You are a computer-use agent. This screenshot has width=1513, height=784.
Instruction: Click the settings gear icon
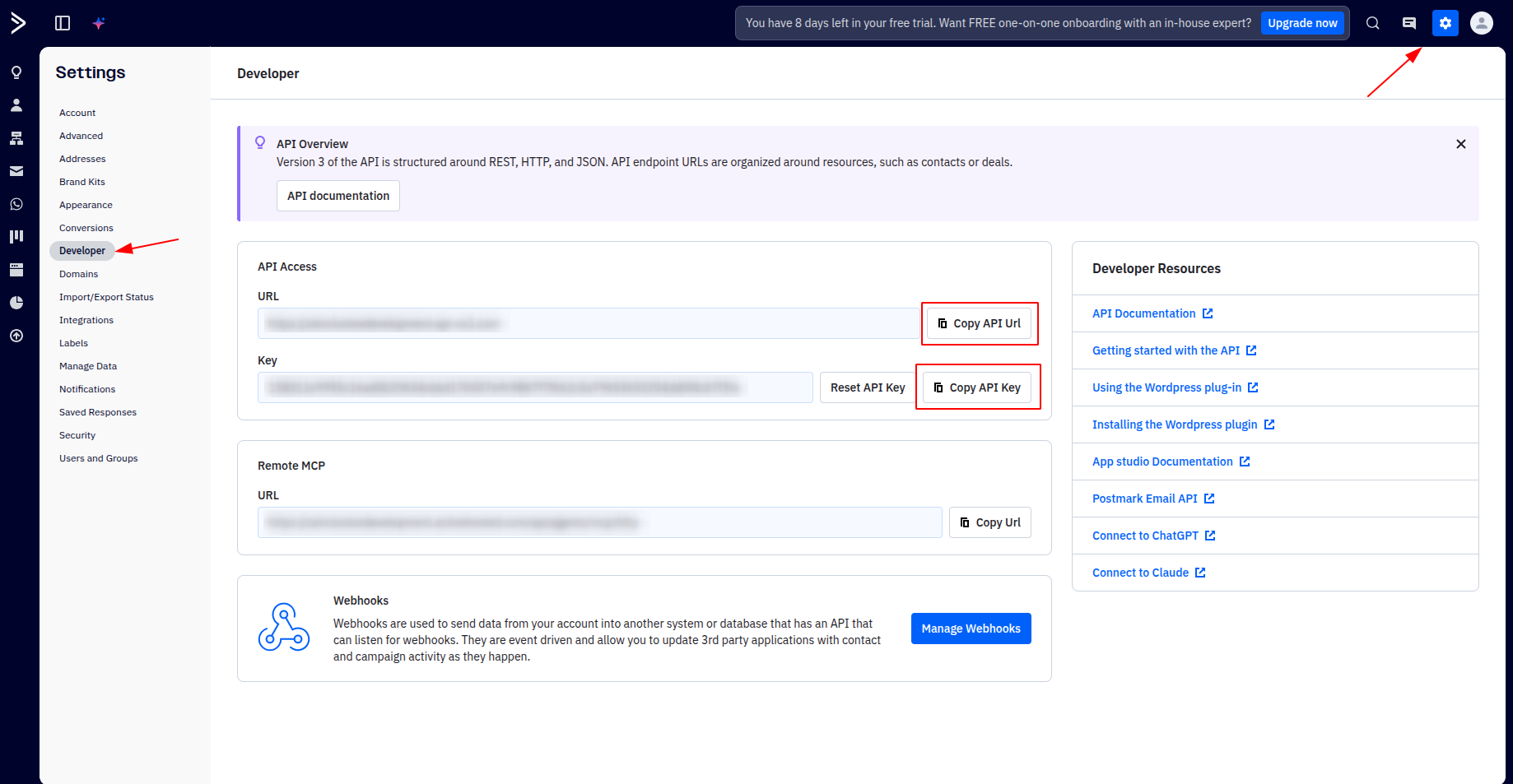point(1445,23)
